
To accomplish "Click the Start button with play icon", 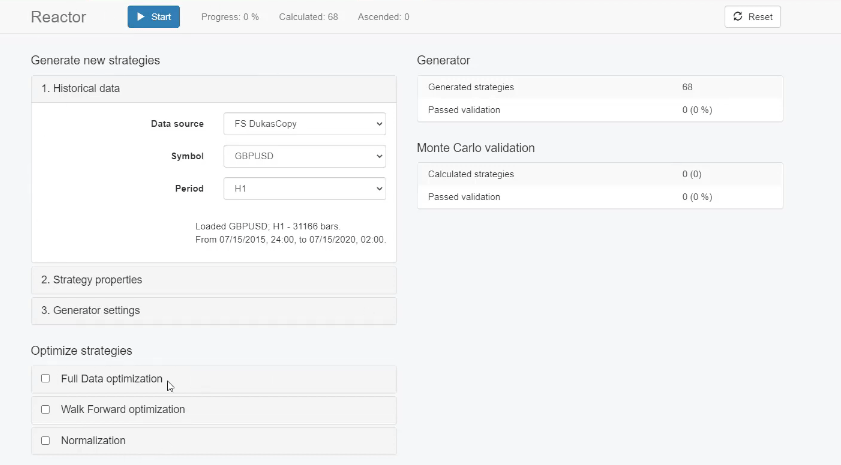I will click(153, 17).
